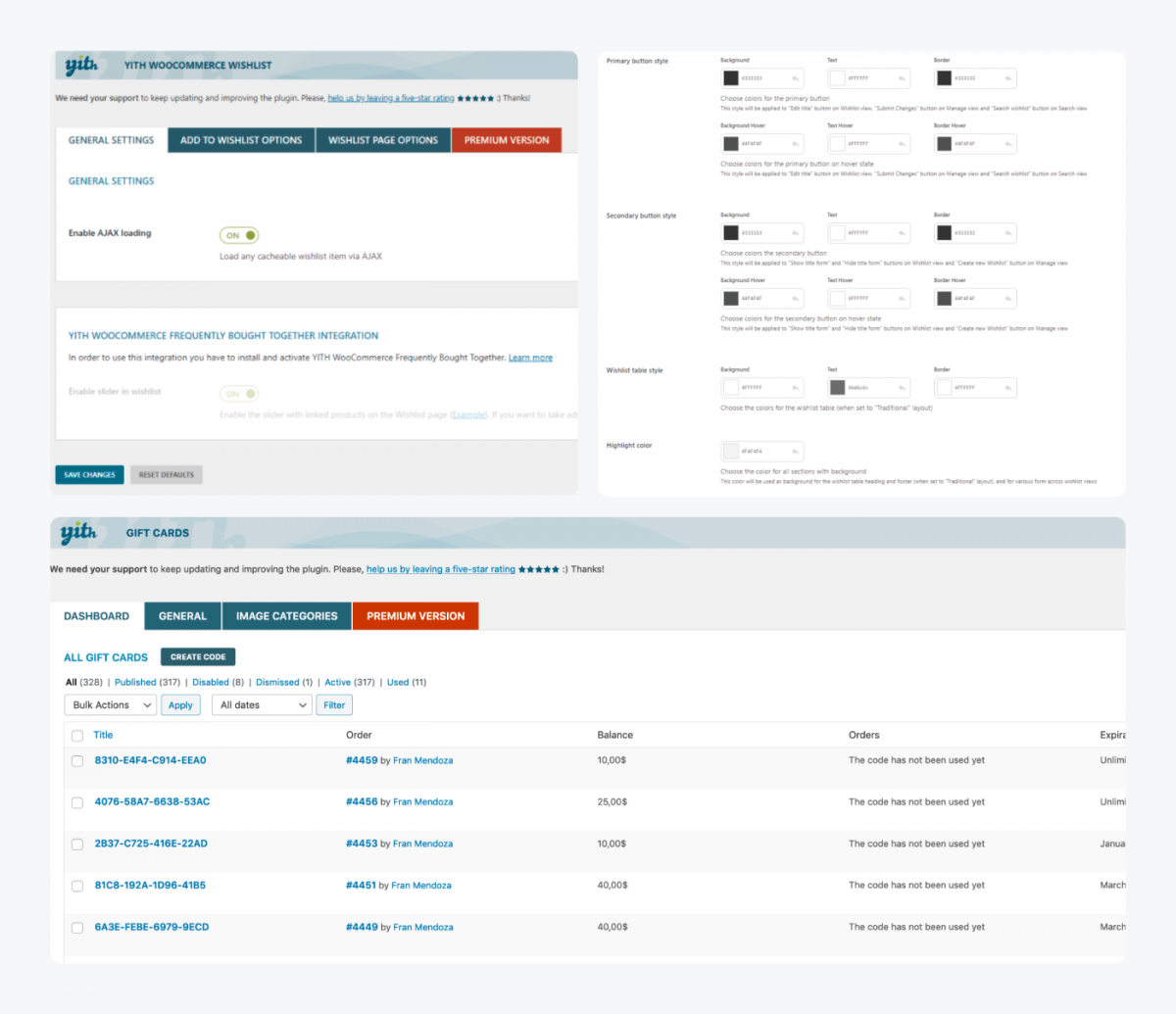
Task: Reset Secondary button Border Hover color
Action: [1009, 299]
